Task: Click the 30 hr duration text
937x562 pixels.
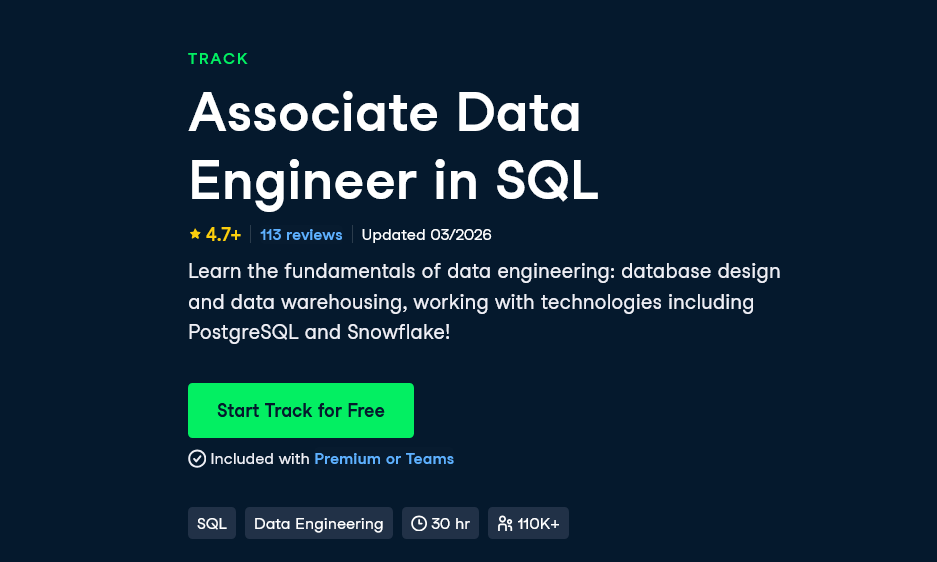Action: click(x=451, y=524)
